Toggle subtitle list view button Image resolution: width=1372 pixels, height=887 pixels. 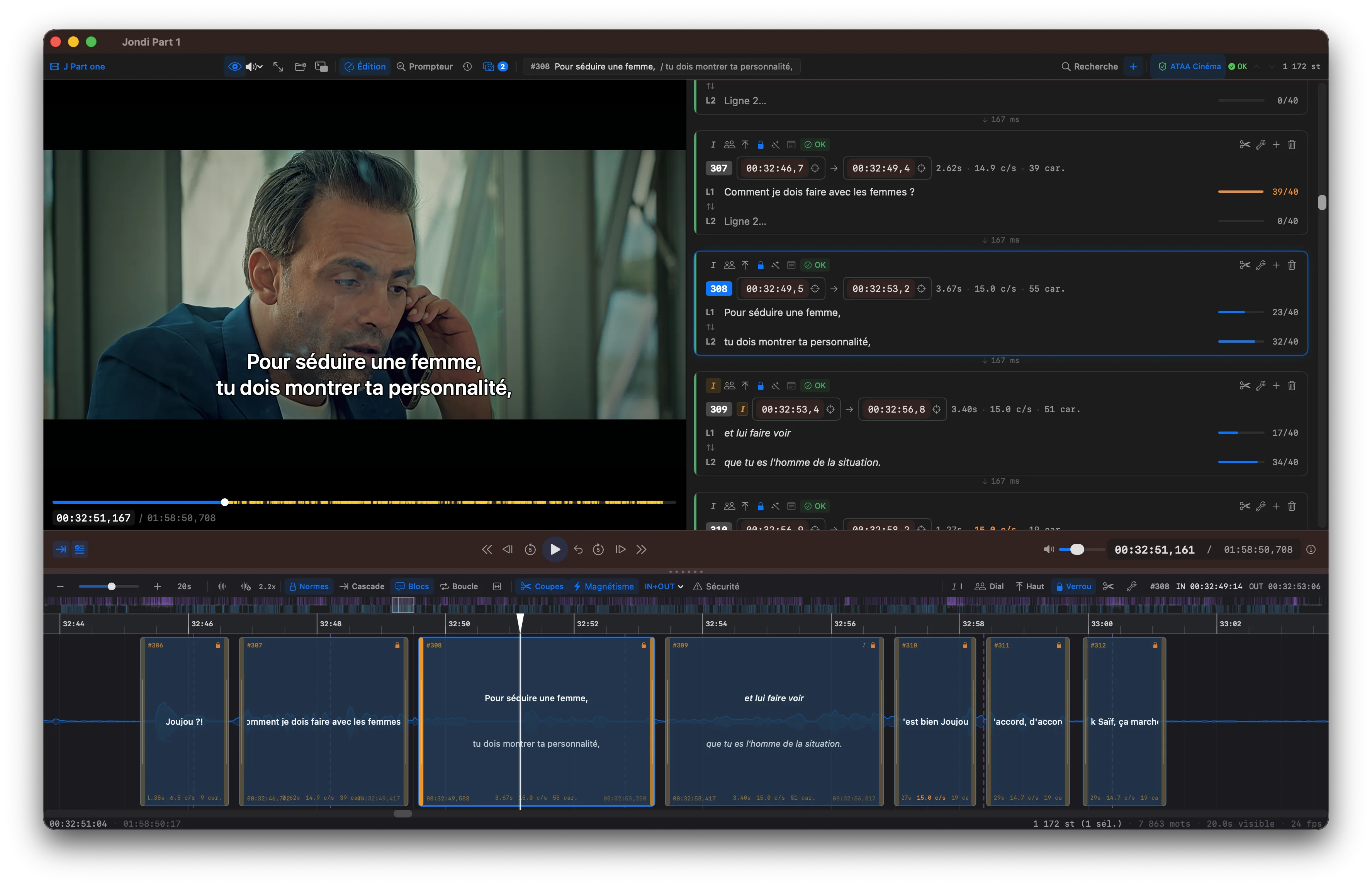80,549
